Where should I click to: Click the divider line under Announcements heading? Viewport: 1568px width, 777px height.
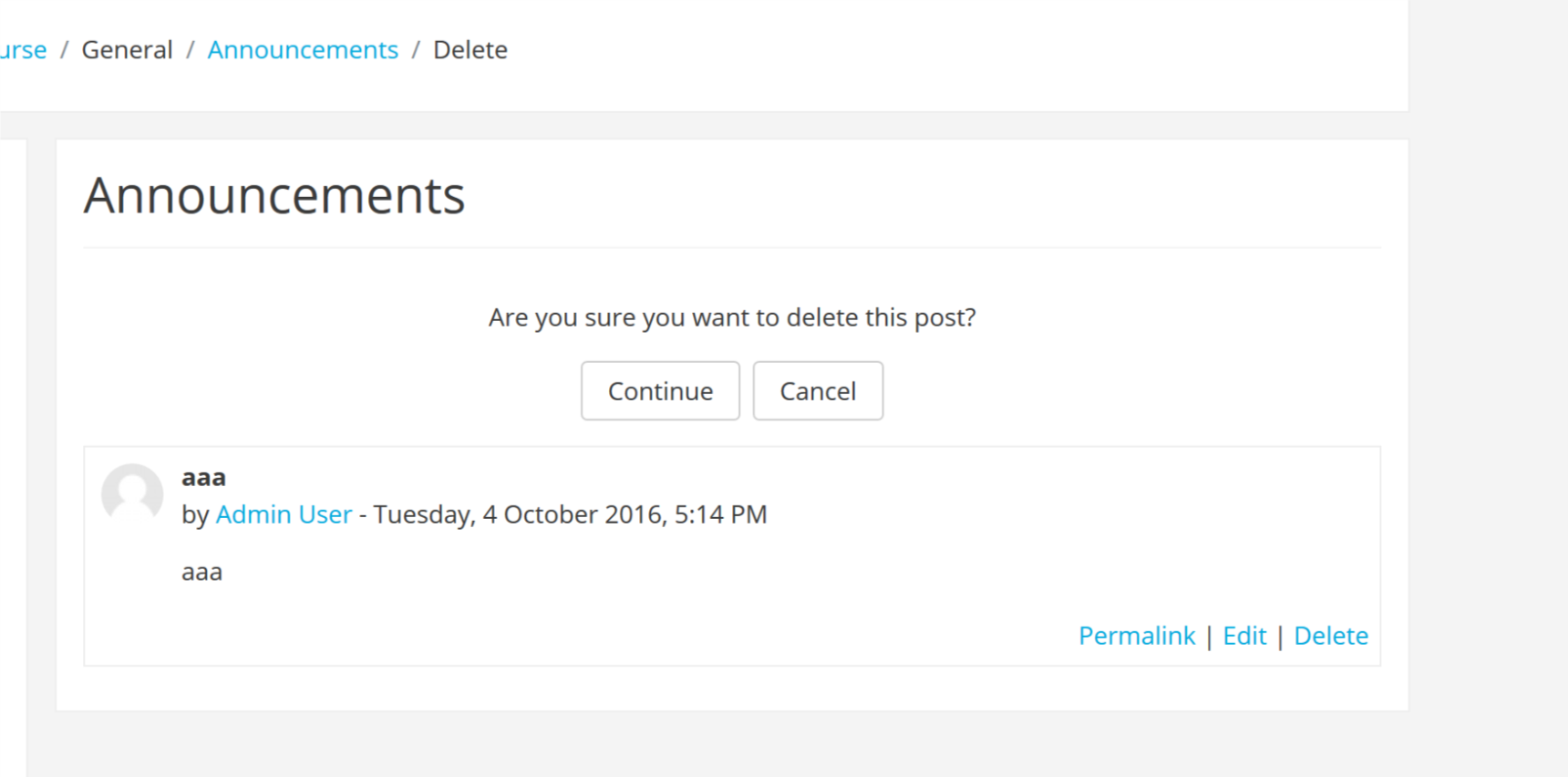[x=732, y=247]
